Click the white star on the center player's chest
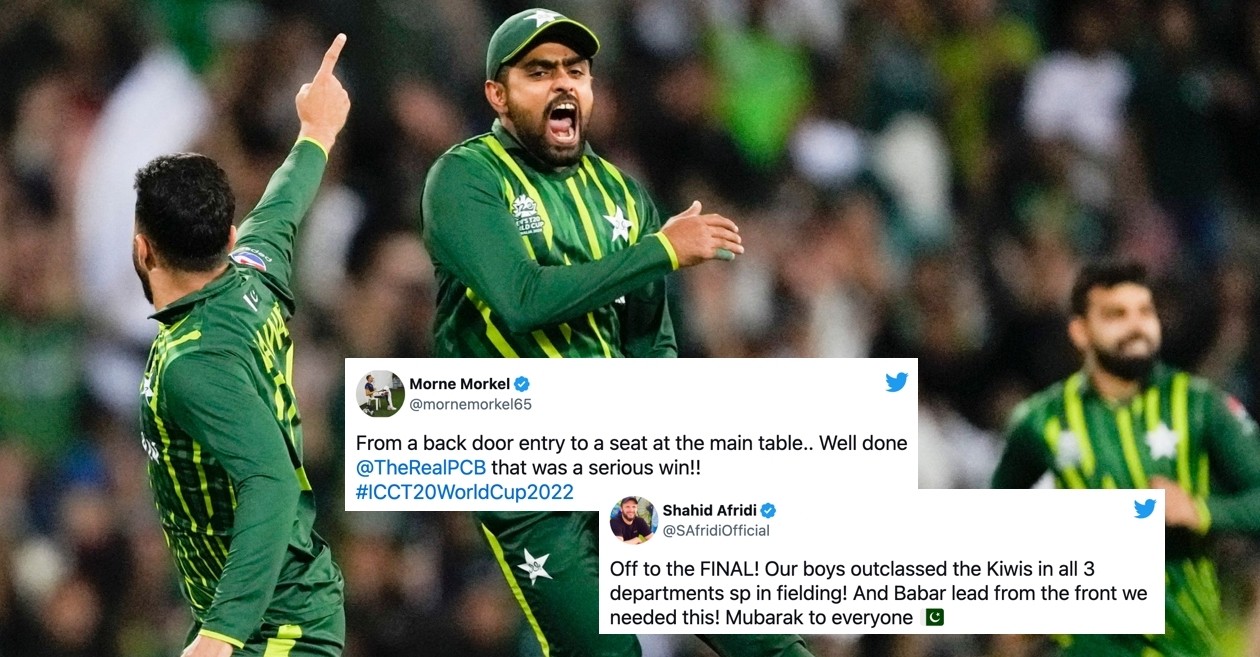Viewport: 1260px width, 657px height. [618, 223]
